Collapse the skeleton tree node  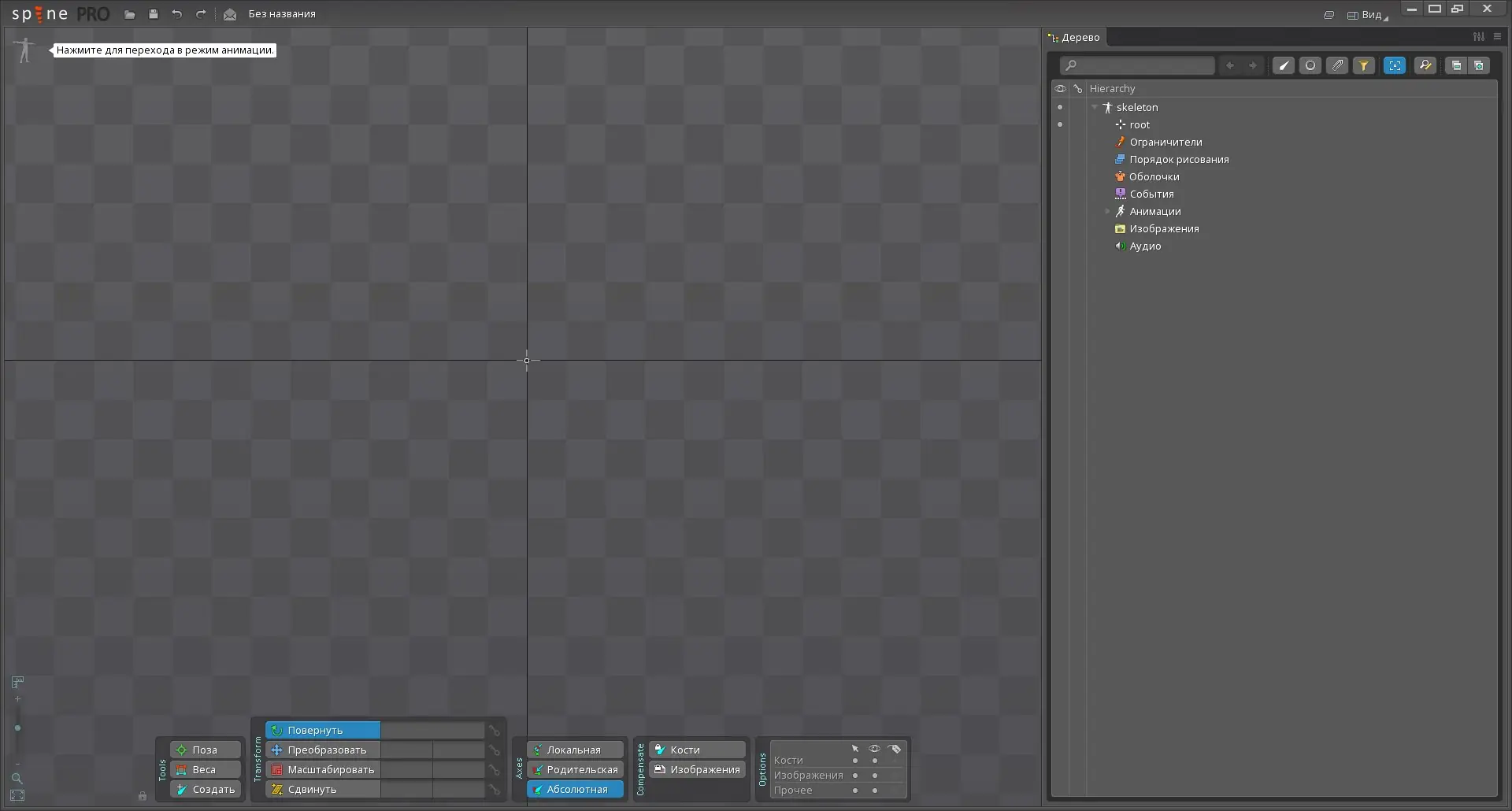[1095, 107]
